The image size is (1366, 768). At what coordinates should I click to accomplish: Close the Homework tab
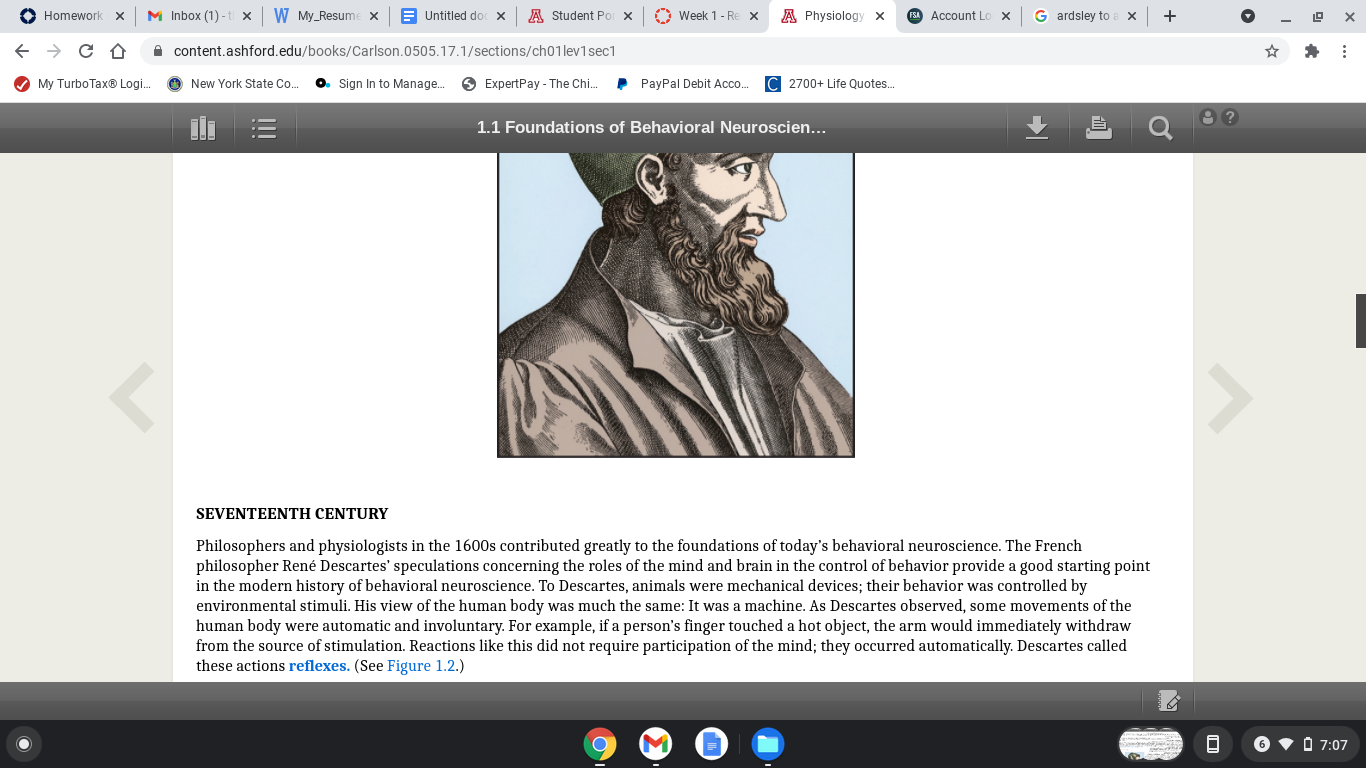point(120,16)
